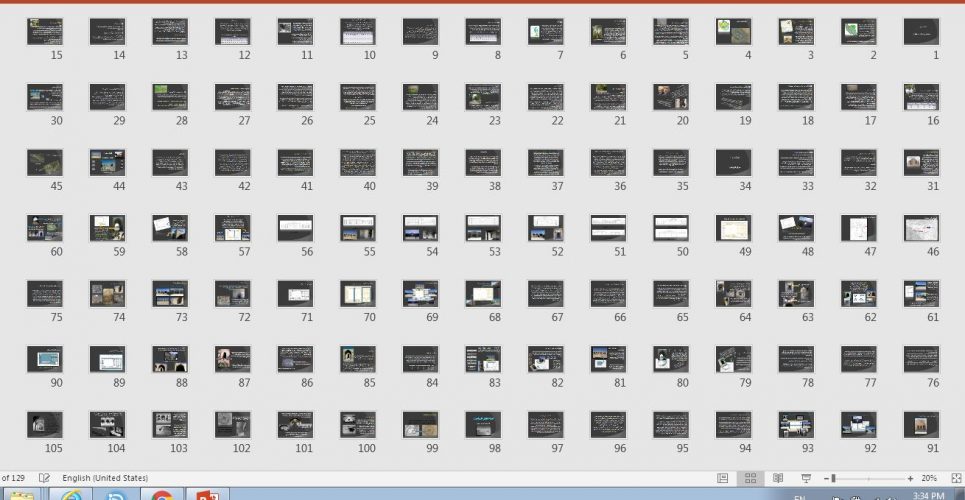
Task: Select slide 15 thumbnail
Action: pyautogui.click(x=45, y=31)
